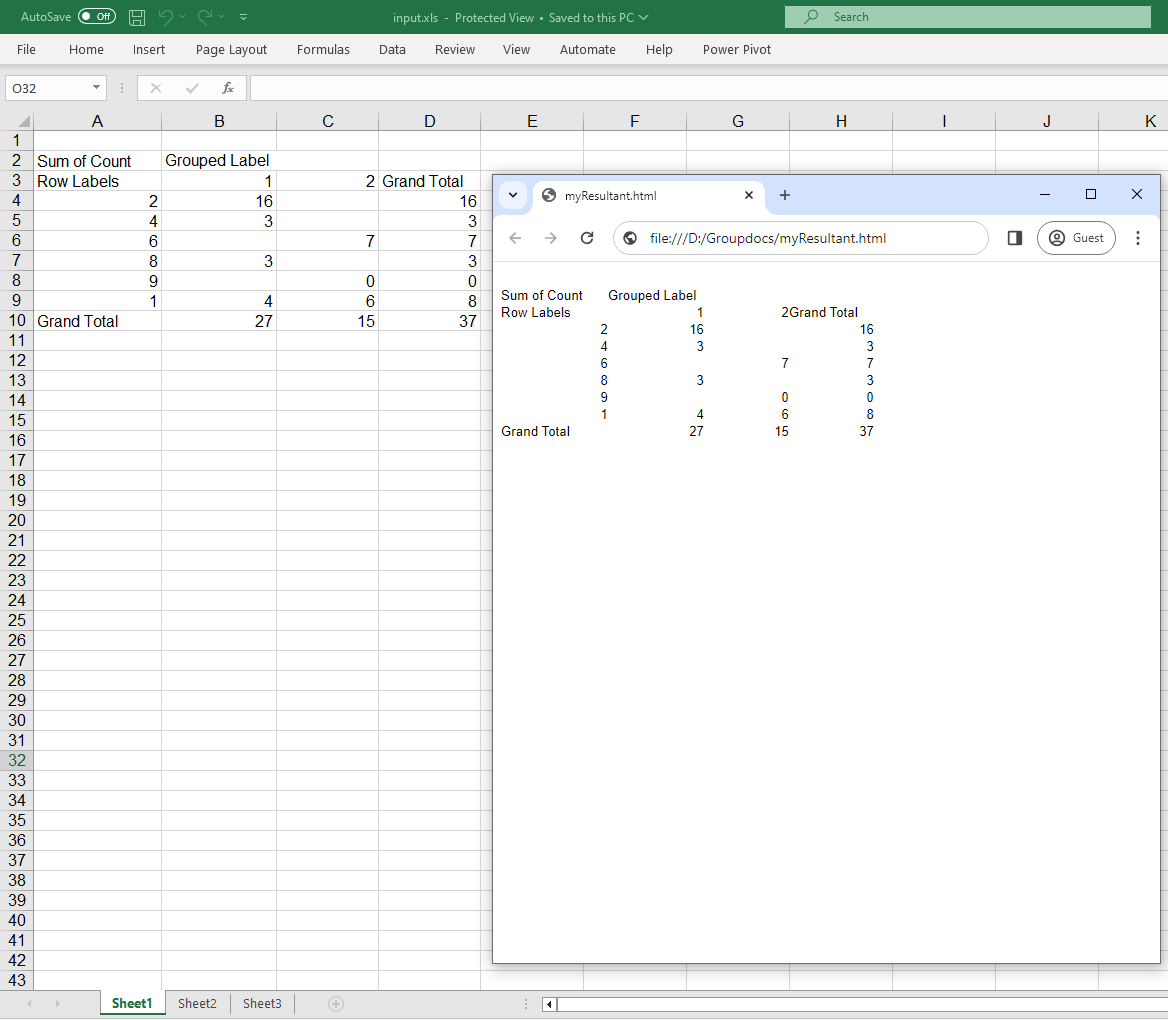Click the Redo icon
This screenshot has height=1020, width=1168.
coord(207,16)
